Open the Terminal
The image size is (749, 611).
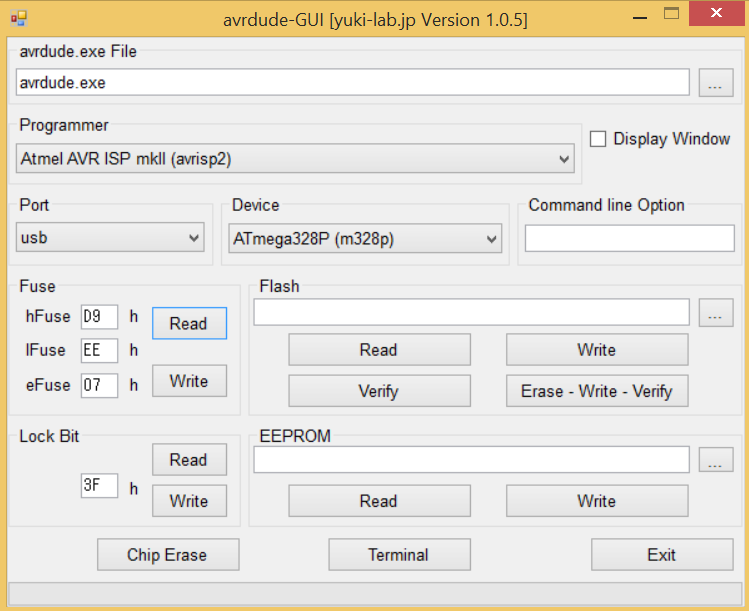coord(398,555)
